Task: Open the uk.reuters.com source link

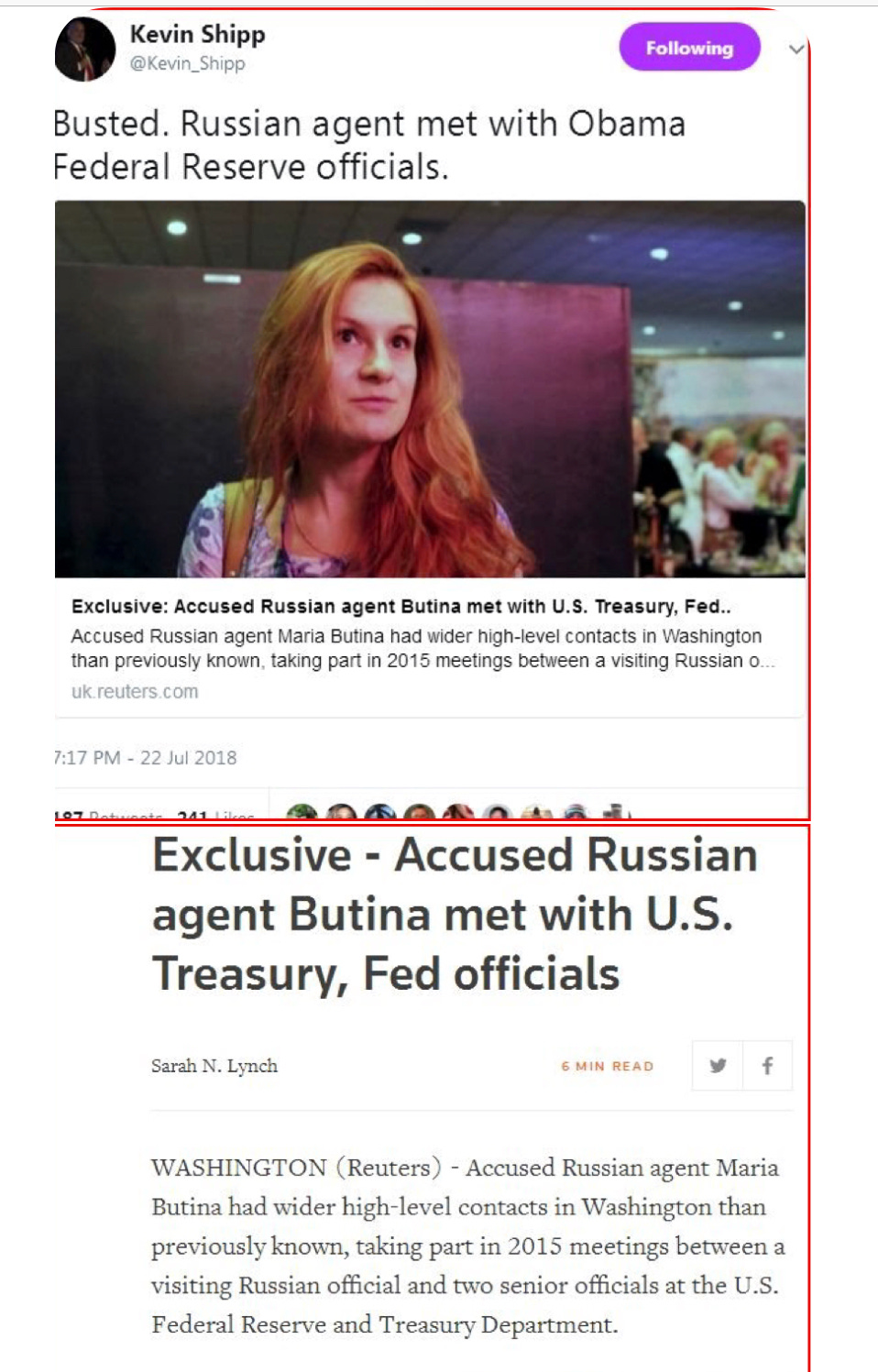Action: coord(135,691)
